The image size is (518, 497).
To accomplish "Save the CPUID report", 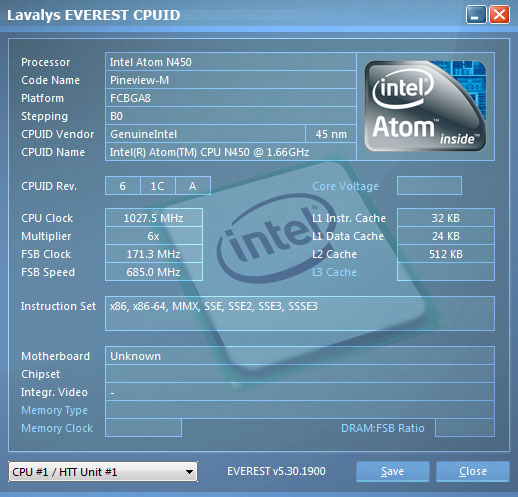I will (392, 471).
